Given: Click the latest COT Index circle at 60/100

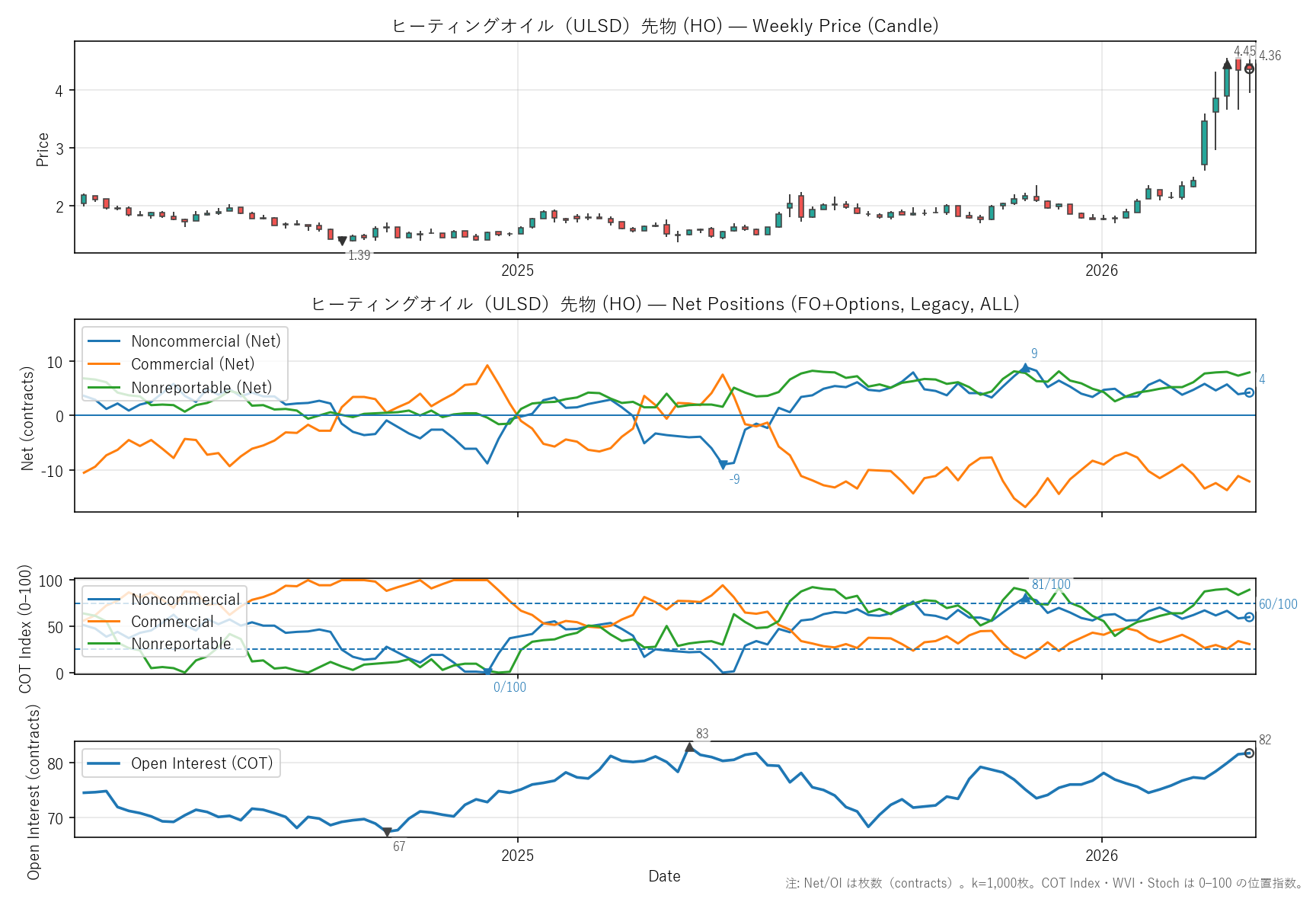Looking at the screenshot, I should [1249, 617].
